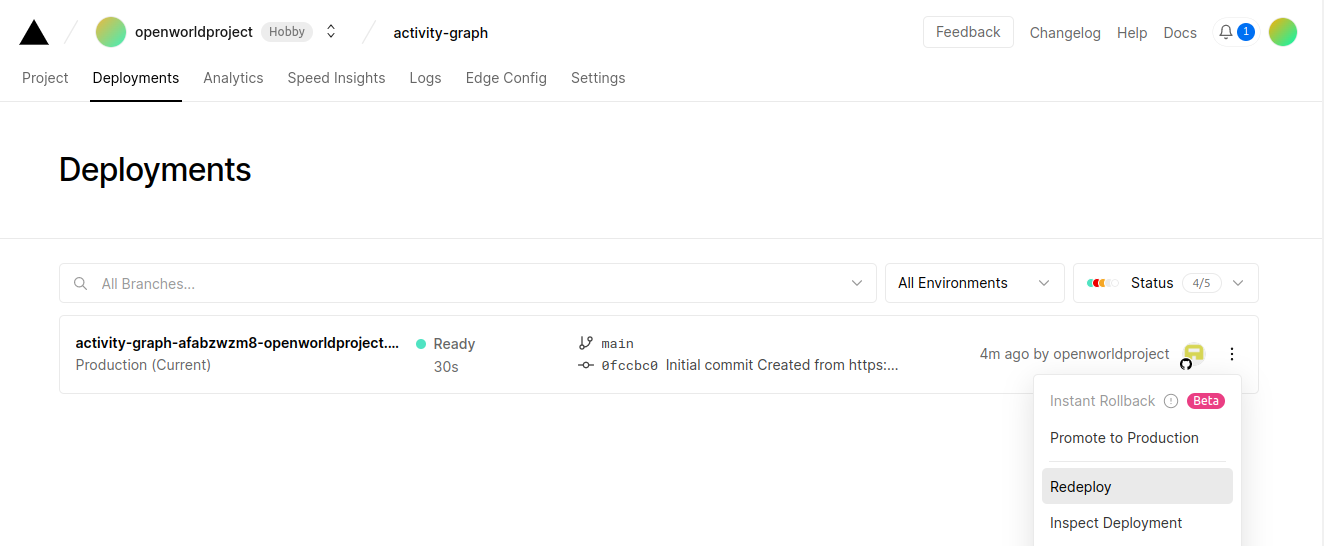Expand the team scope switcher arrows
Viewport: 1324px width, 546px height.
click(331, 32)
